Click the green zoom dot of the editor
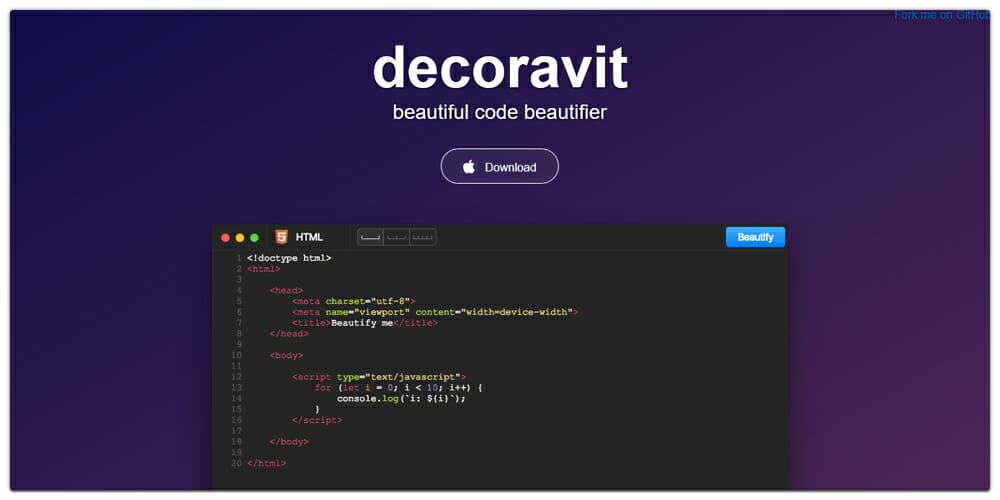The height and width of the screenshot is (500, 1000). pos(254,238)
